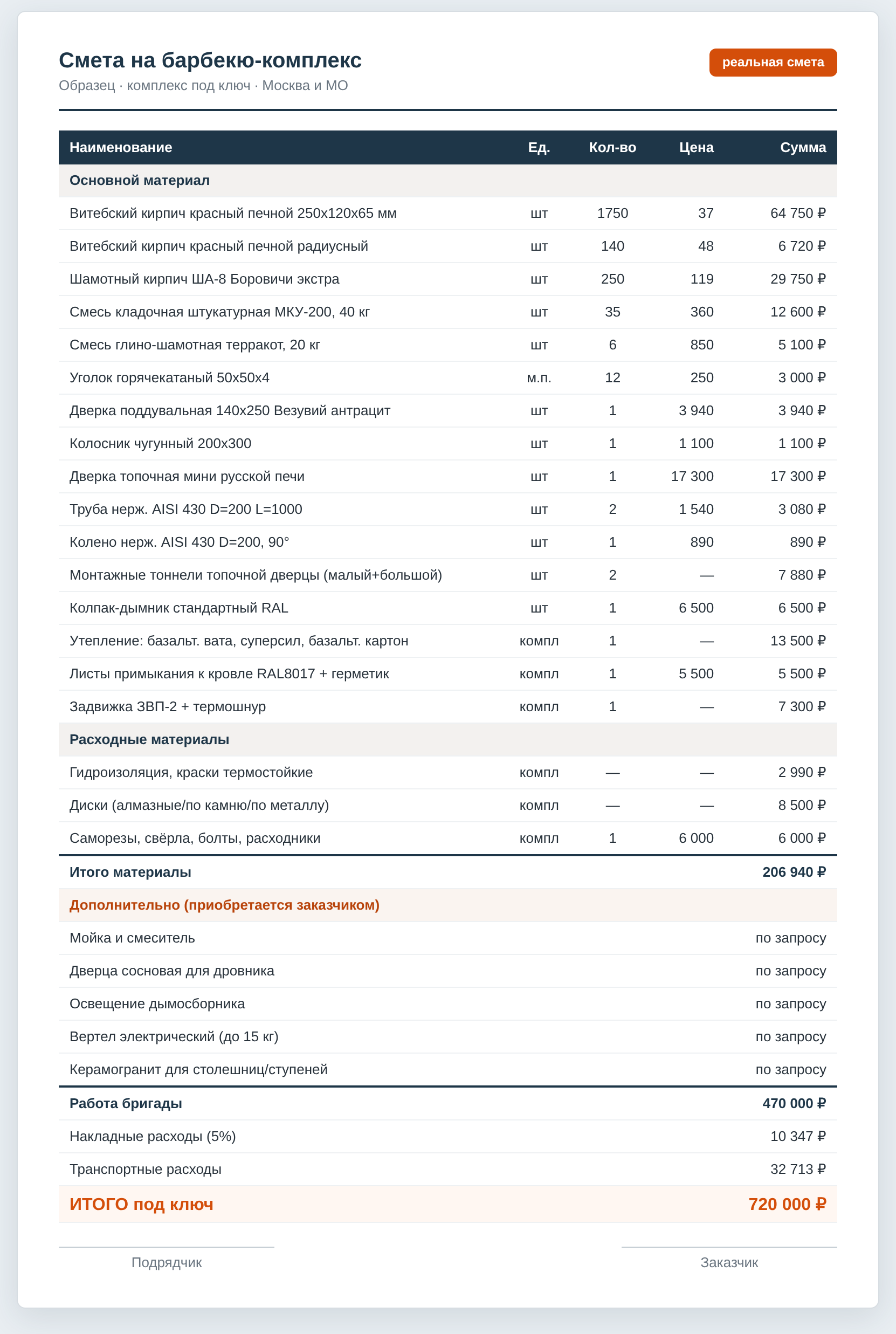Click the 'Колпак-дымник стандартный RAL' row
This screenshot has width=896, height=1334.
click(447, 608)
